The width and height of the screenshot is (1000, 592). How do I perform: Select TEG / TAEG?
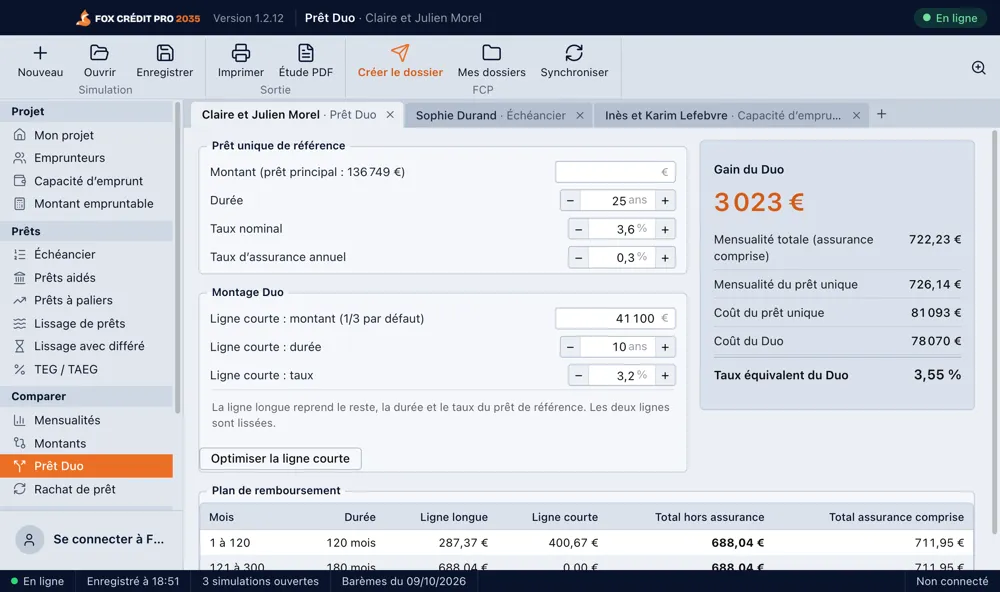(x=87, y=369)
